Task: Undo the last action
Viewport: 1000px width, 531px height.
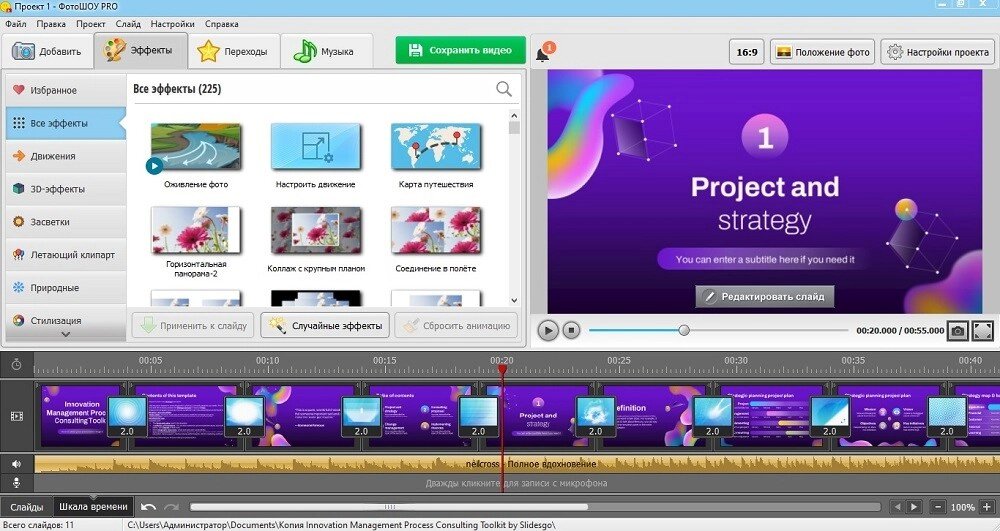Action: [x=149, y=507]
